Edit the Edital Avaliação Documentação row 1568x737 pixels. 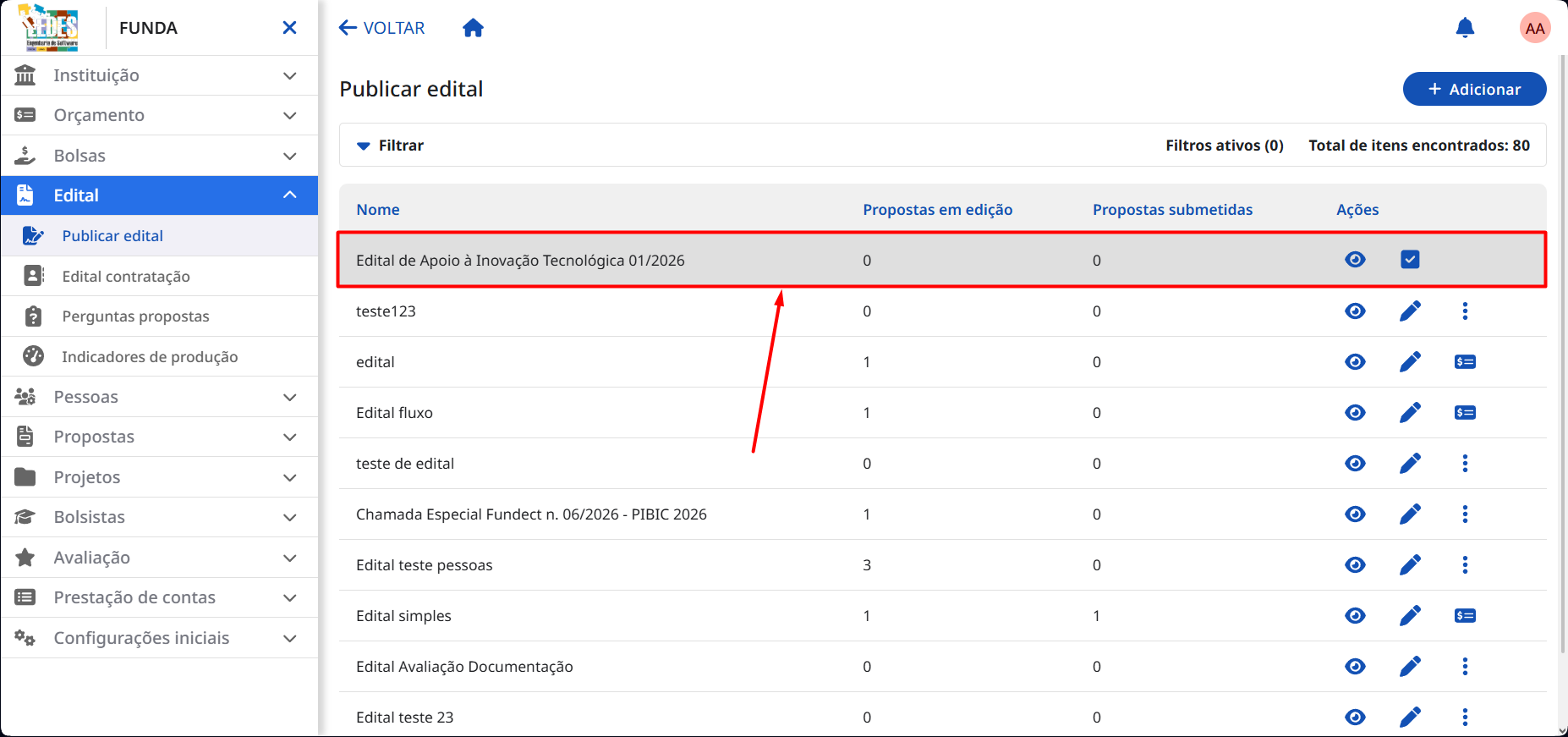1410,667
